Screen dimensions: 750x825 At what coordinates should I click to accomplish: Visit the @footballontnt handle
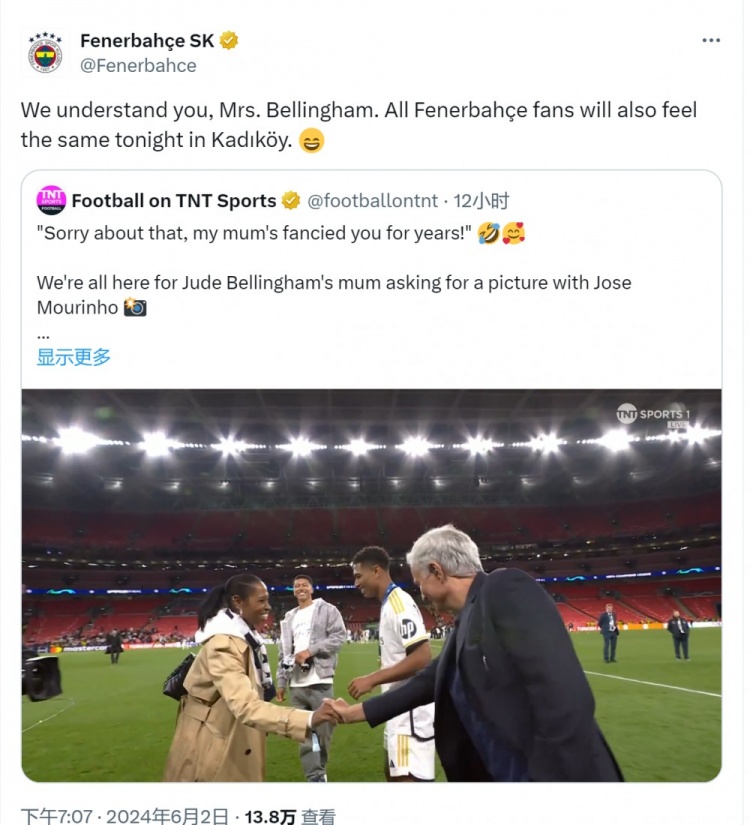[372, 201]
